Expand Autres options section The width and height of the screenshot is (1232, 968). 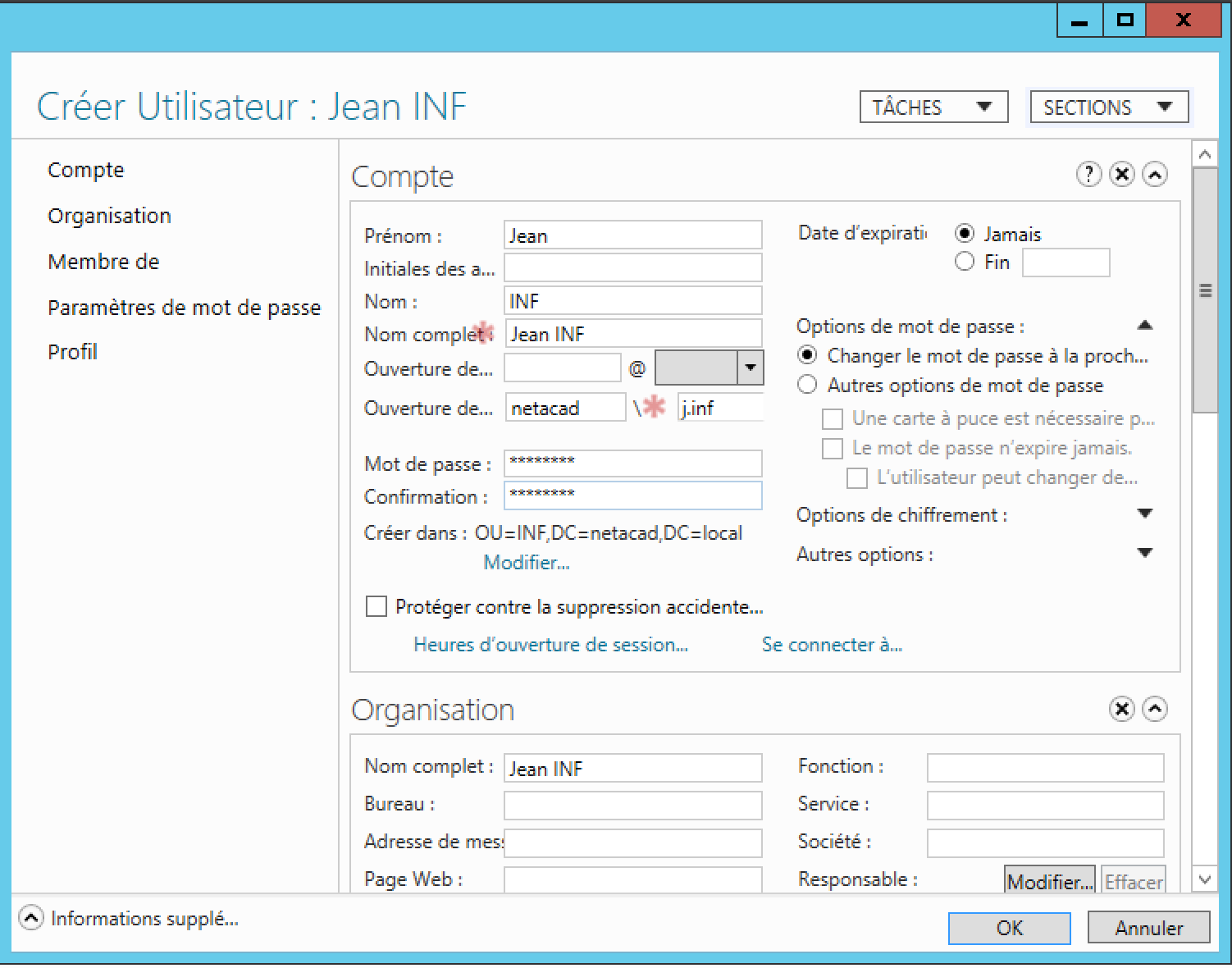1145,554
